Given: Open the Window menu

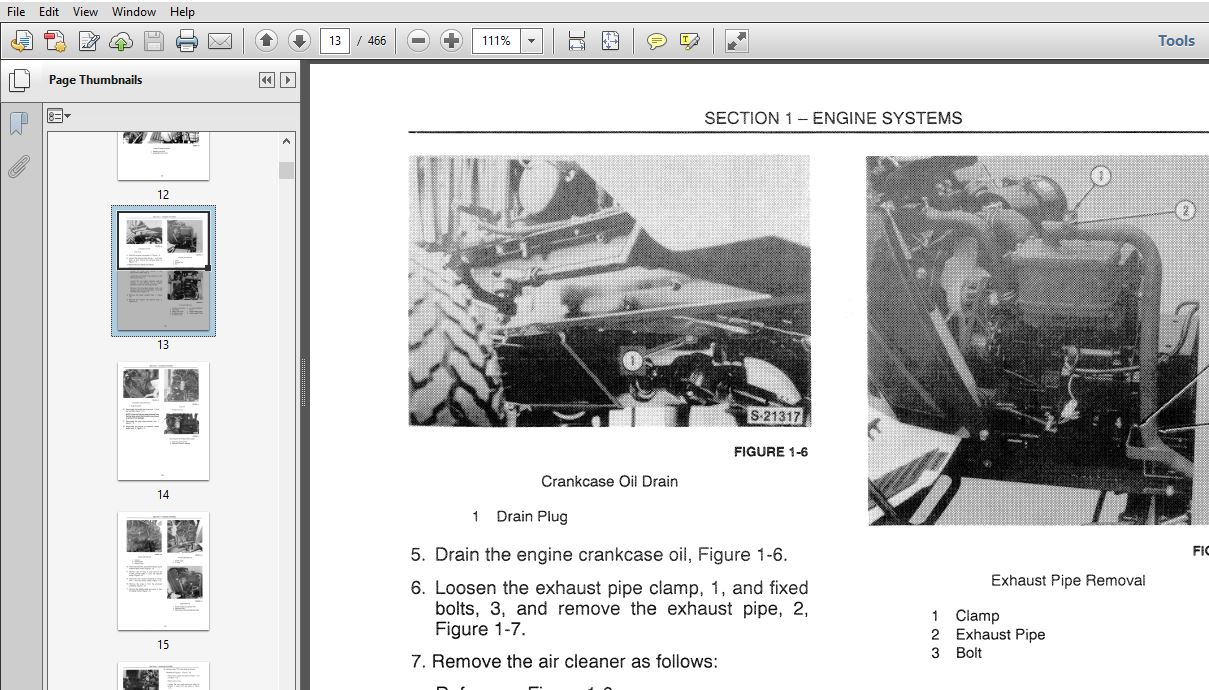Looking at the screenshot, I should (134, 12).
